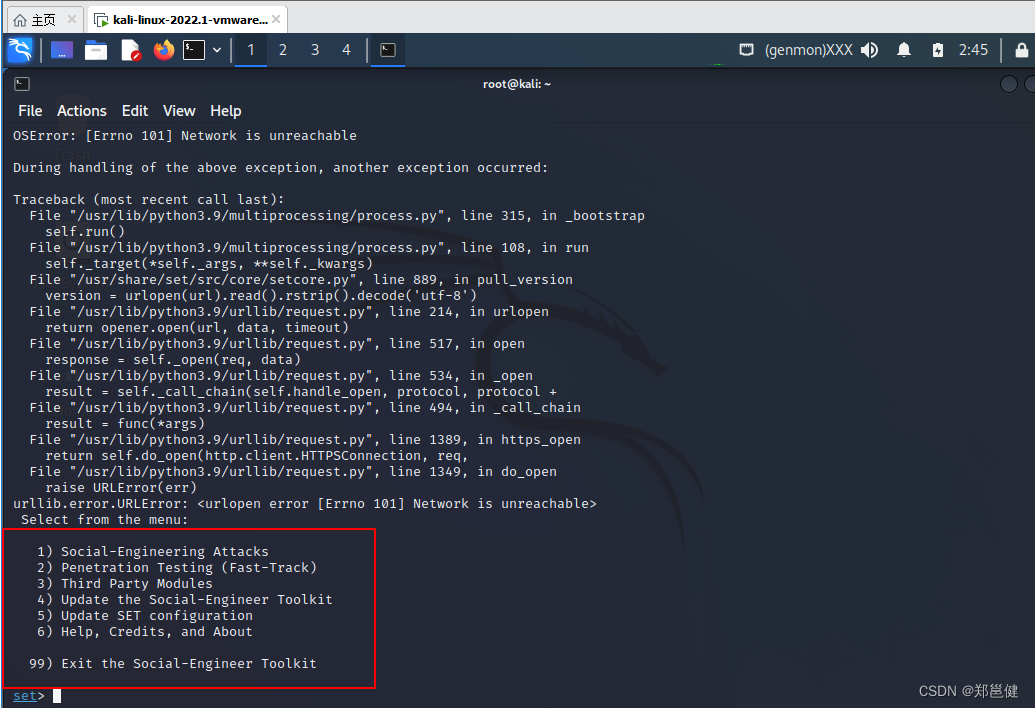1035x708 pixels.
Task: Switch to workspace 3
Action: pos(315,50)
